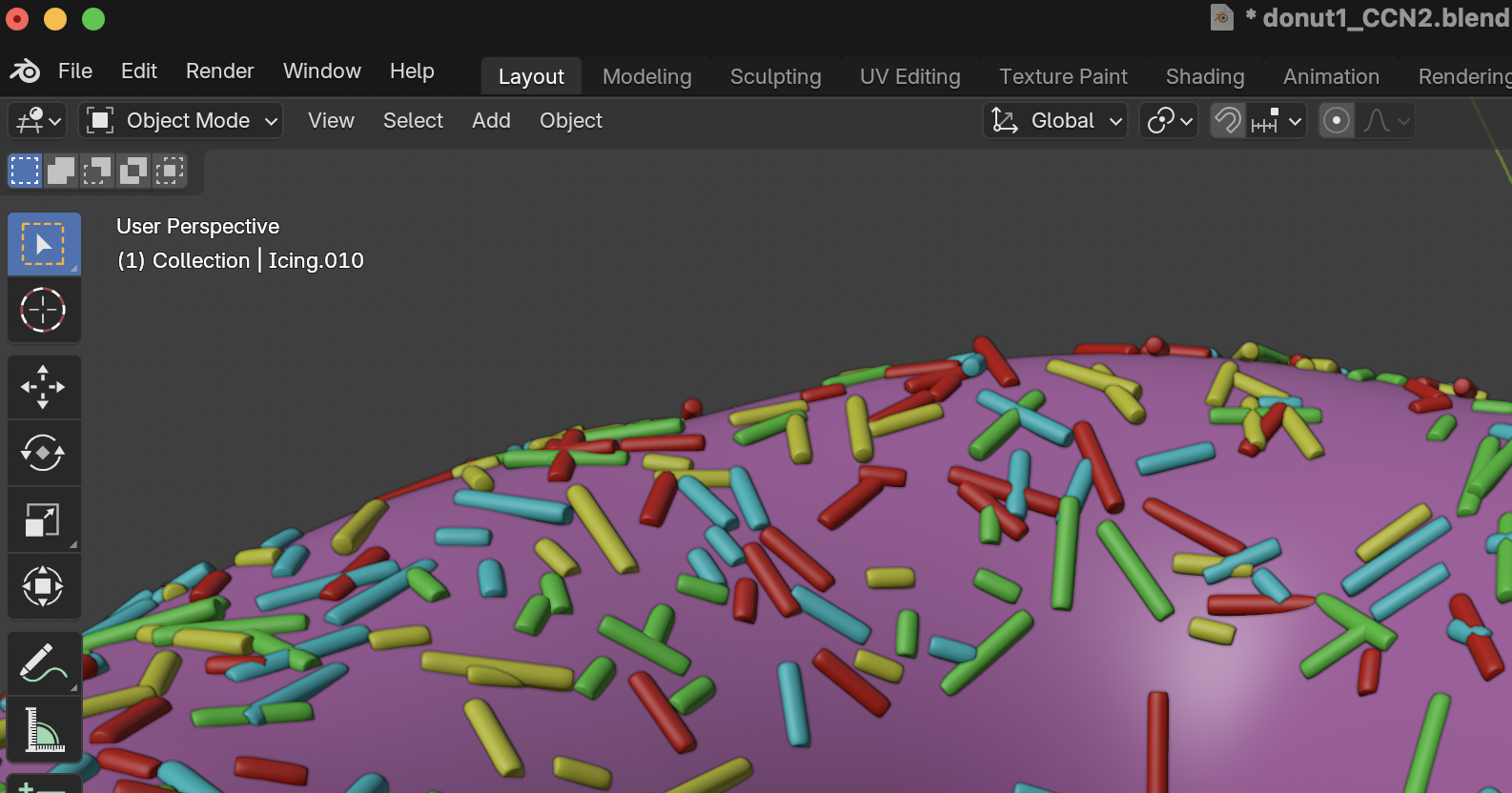
Task: Click the 'User Perspective' viewport label
Action: click(197, 226)
